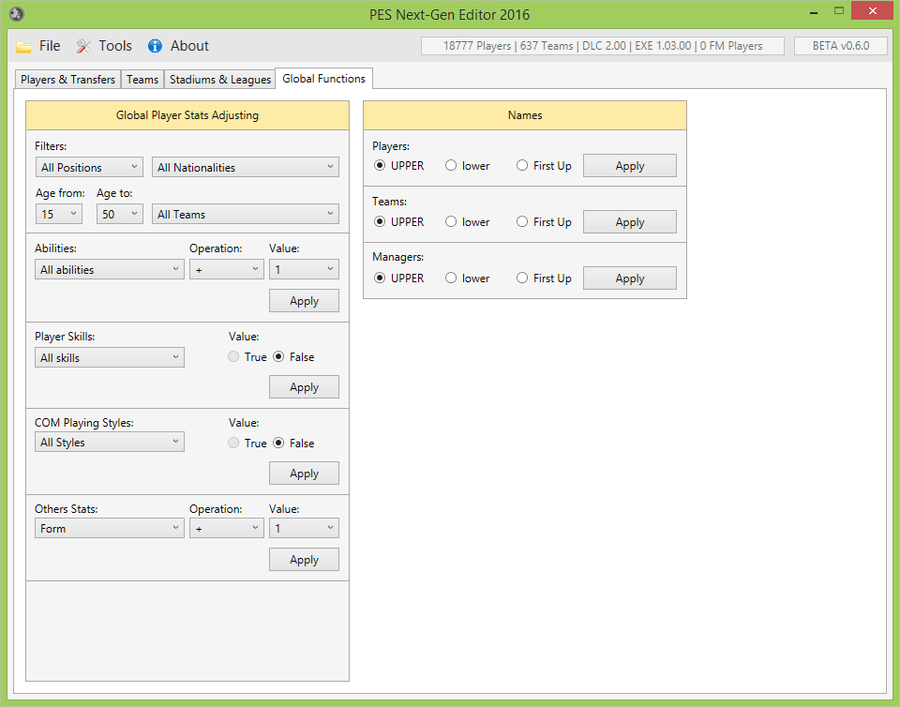
Task: Expand the All skills dropdown
Action: click(x=109, y=358)
